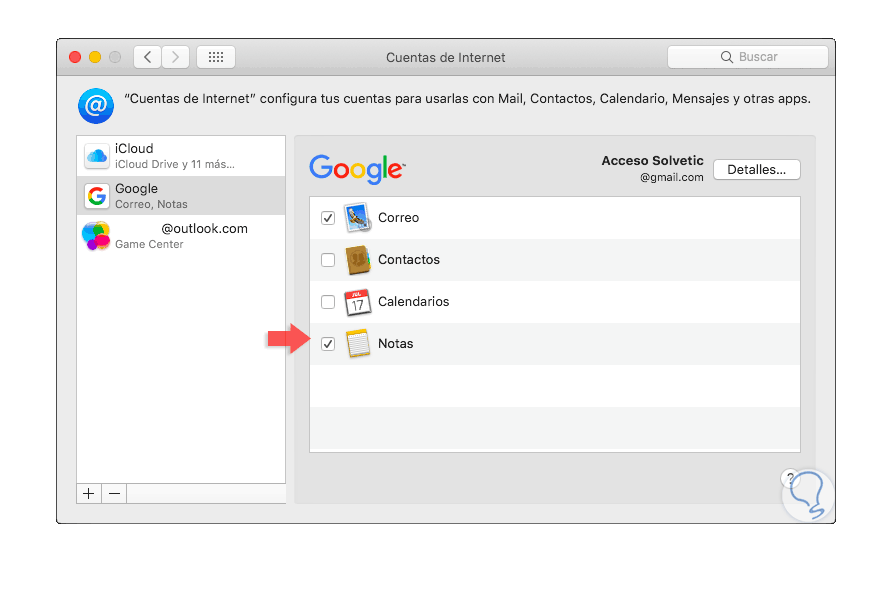Click the Calendar icon beside Calendarios
The height and width of the screenshot is (598, 892).
point(357,302)
